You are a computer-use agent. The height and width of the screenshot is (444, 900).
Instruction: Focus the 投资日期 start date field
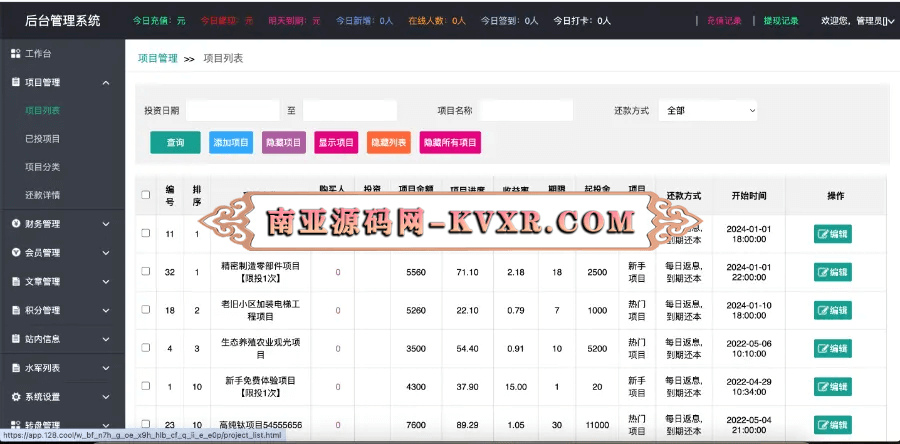pos(232,111)
